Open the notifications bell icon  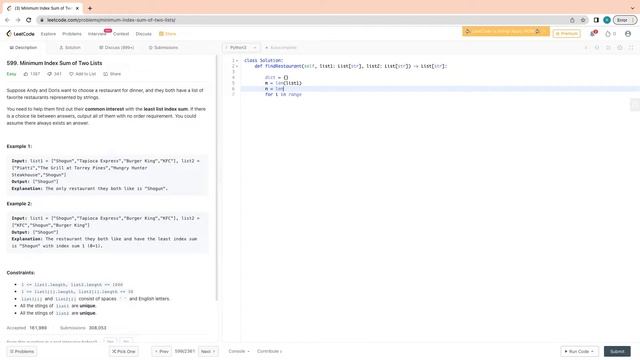pyautogui.click(x=593, y=33)
